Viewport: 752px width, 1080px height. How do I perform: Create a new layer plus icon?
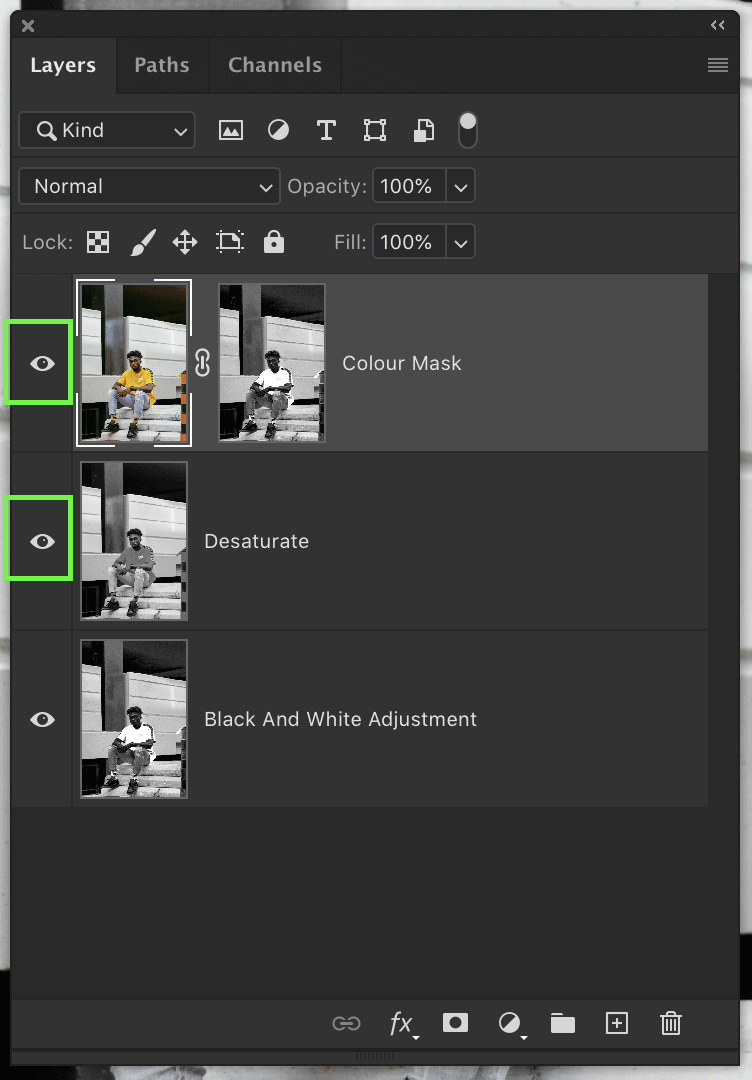[x=616, y=1024]
